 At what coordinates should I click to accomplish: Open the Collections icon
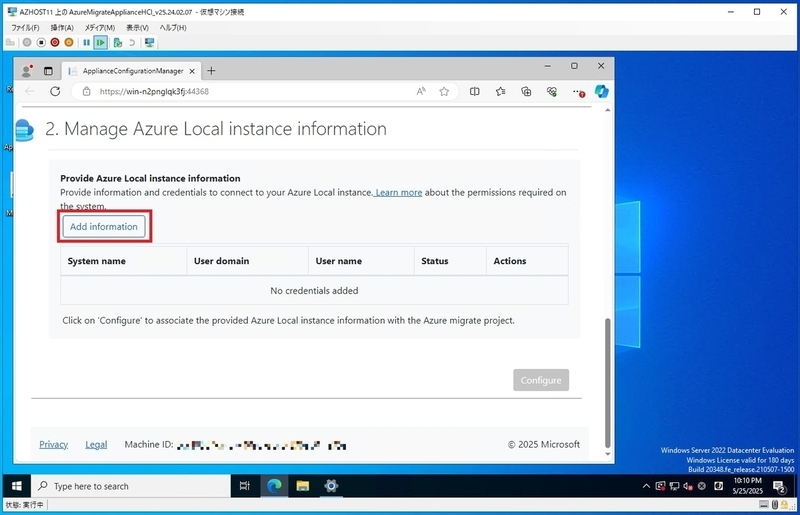pyautogui.click(x=526, y=91)
